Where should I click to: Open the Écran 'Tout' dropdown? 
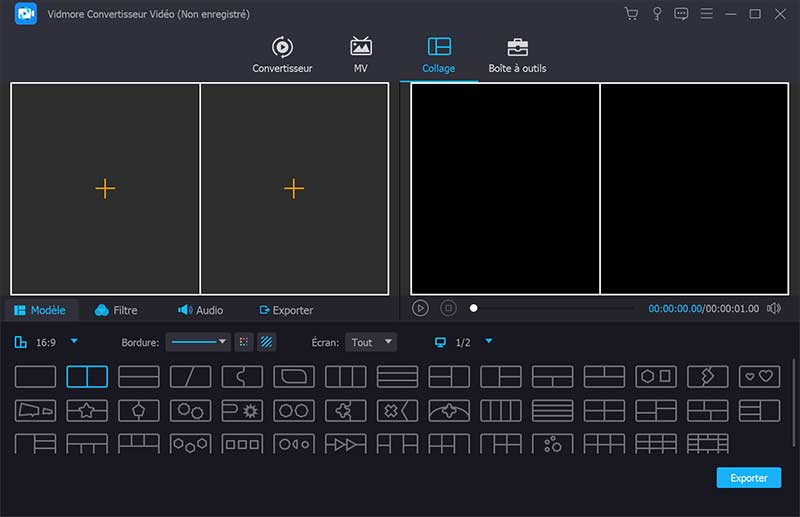pyautogui.click(x=370, y=342)
